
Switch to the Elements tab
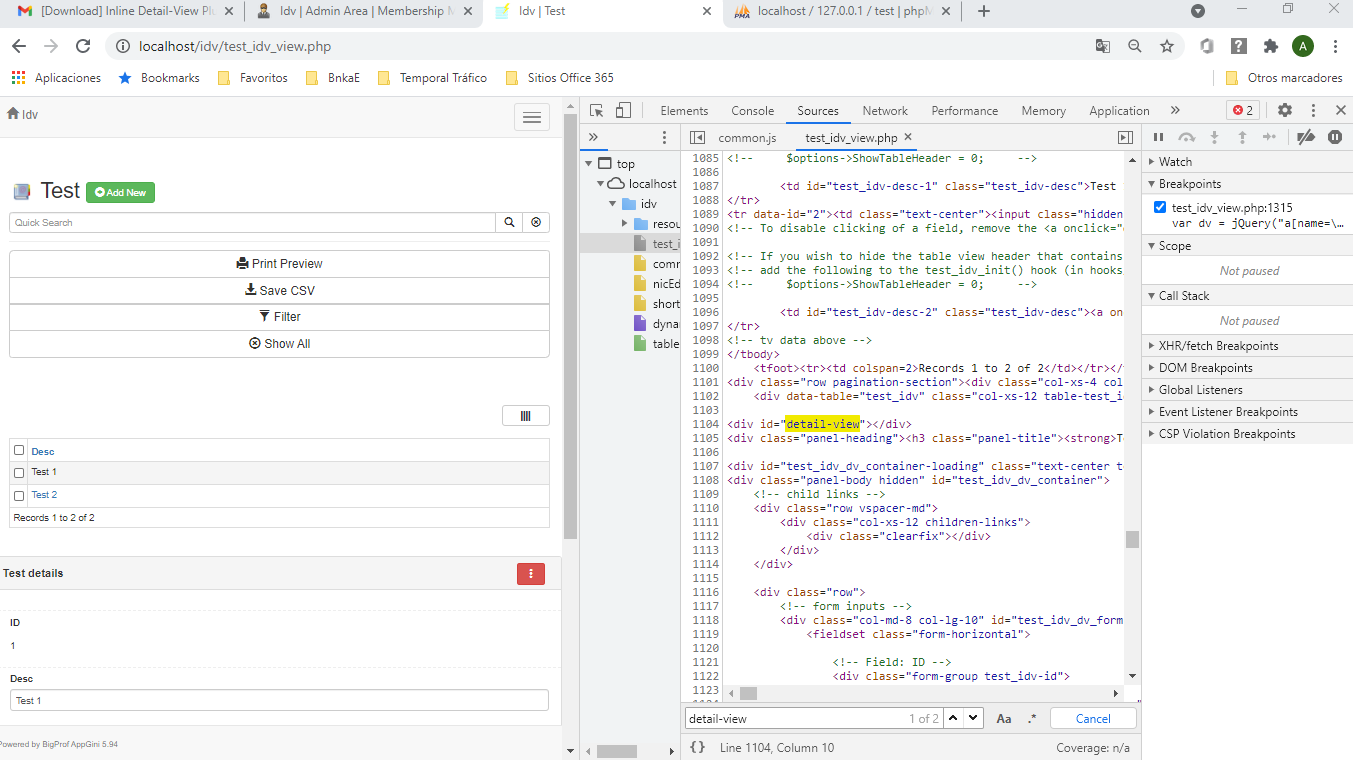point(684,111)
